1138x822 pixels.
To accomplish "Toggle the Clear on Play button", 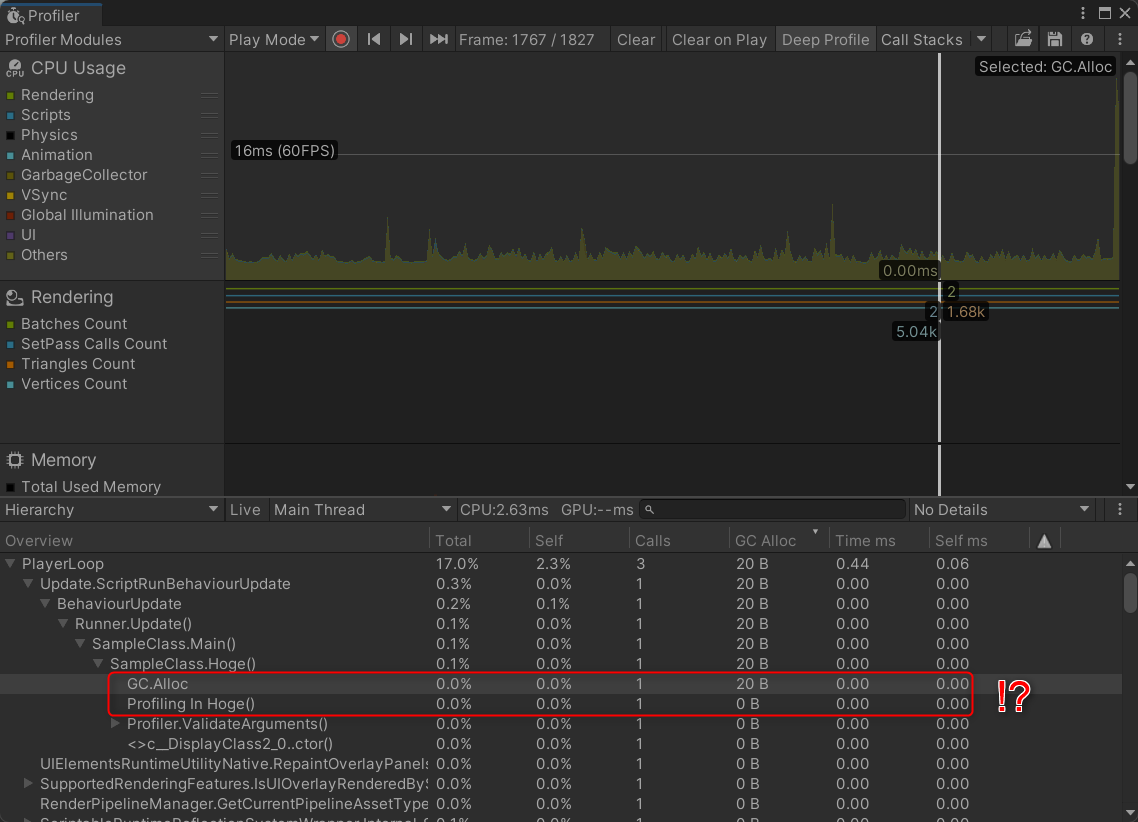I will pos(719,39).
